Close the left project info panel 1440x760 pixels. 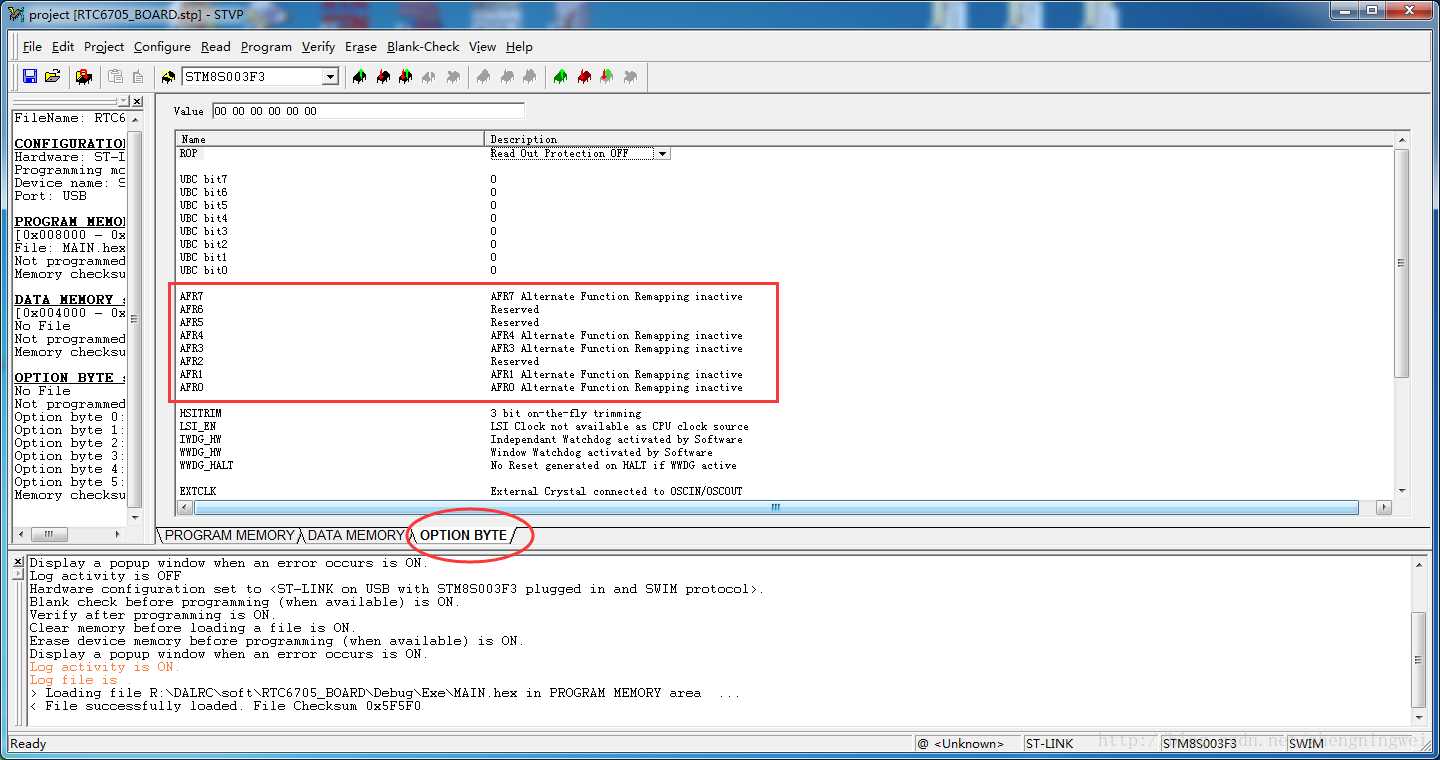click(x=137, y=102)
